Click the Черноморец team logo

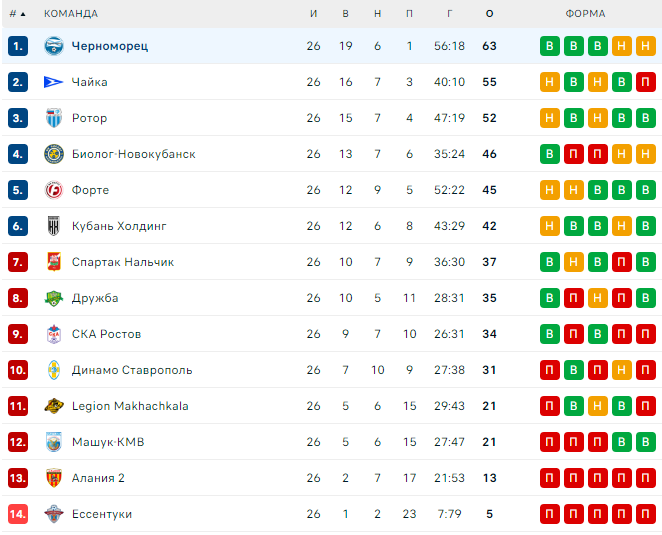(54, 46)
